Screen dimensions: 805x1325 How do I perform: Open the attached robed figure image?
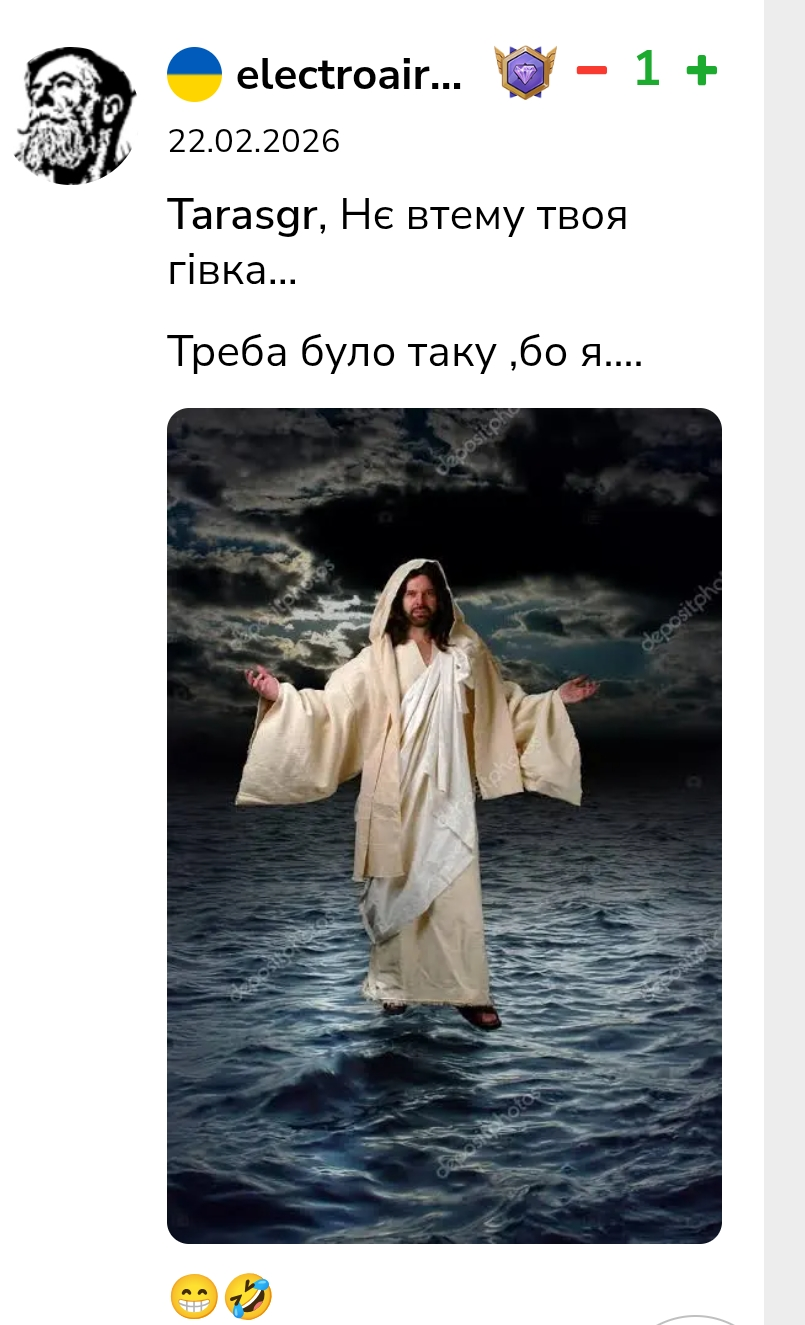444,826
